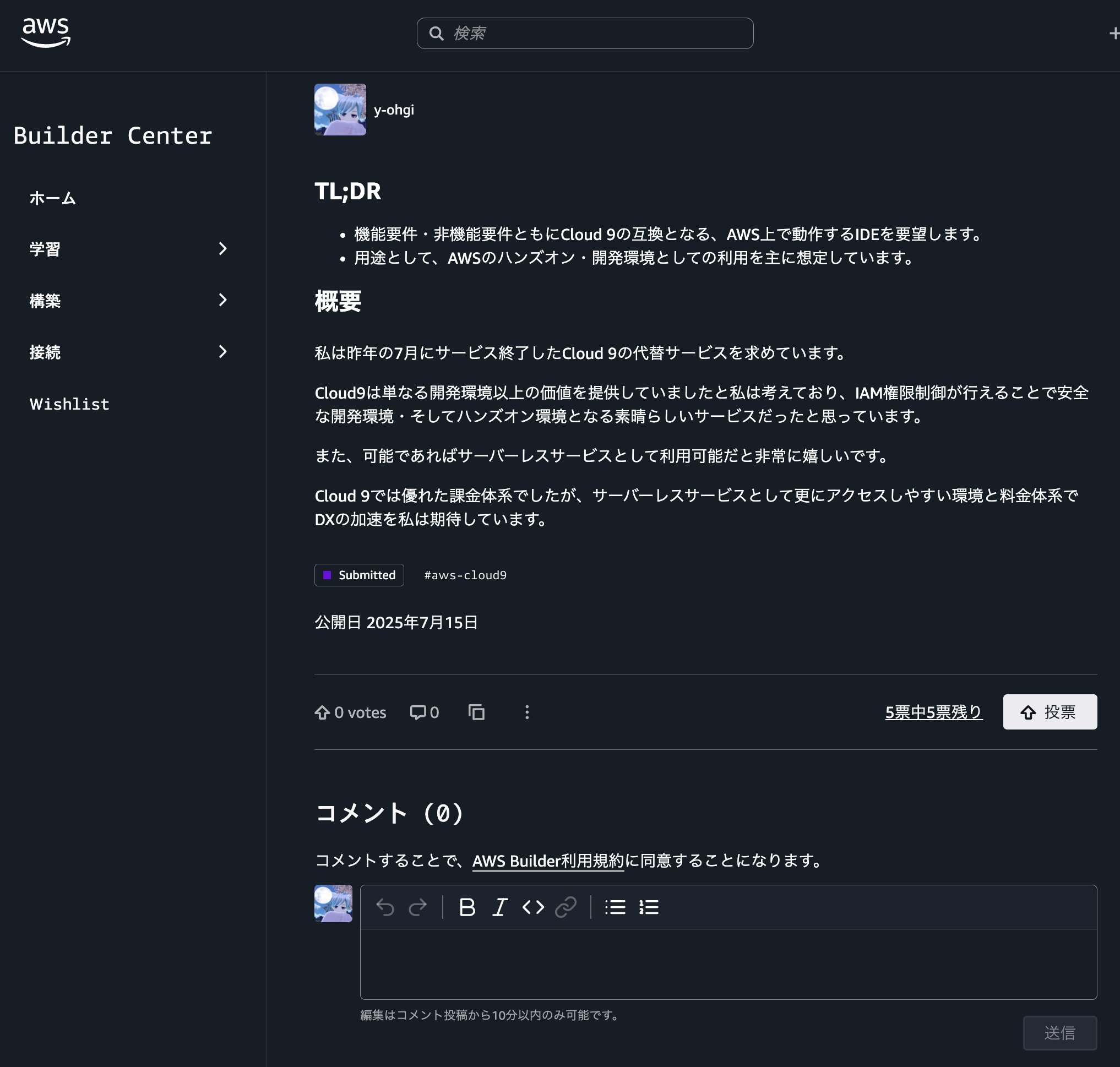The height and width of the screenshot is (1067, 1120).
Task: Focus the 検索 search field
Action: tap(585, 34)
